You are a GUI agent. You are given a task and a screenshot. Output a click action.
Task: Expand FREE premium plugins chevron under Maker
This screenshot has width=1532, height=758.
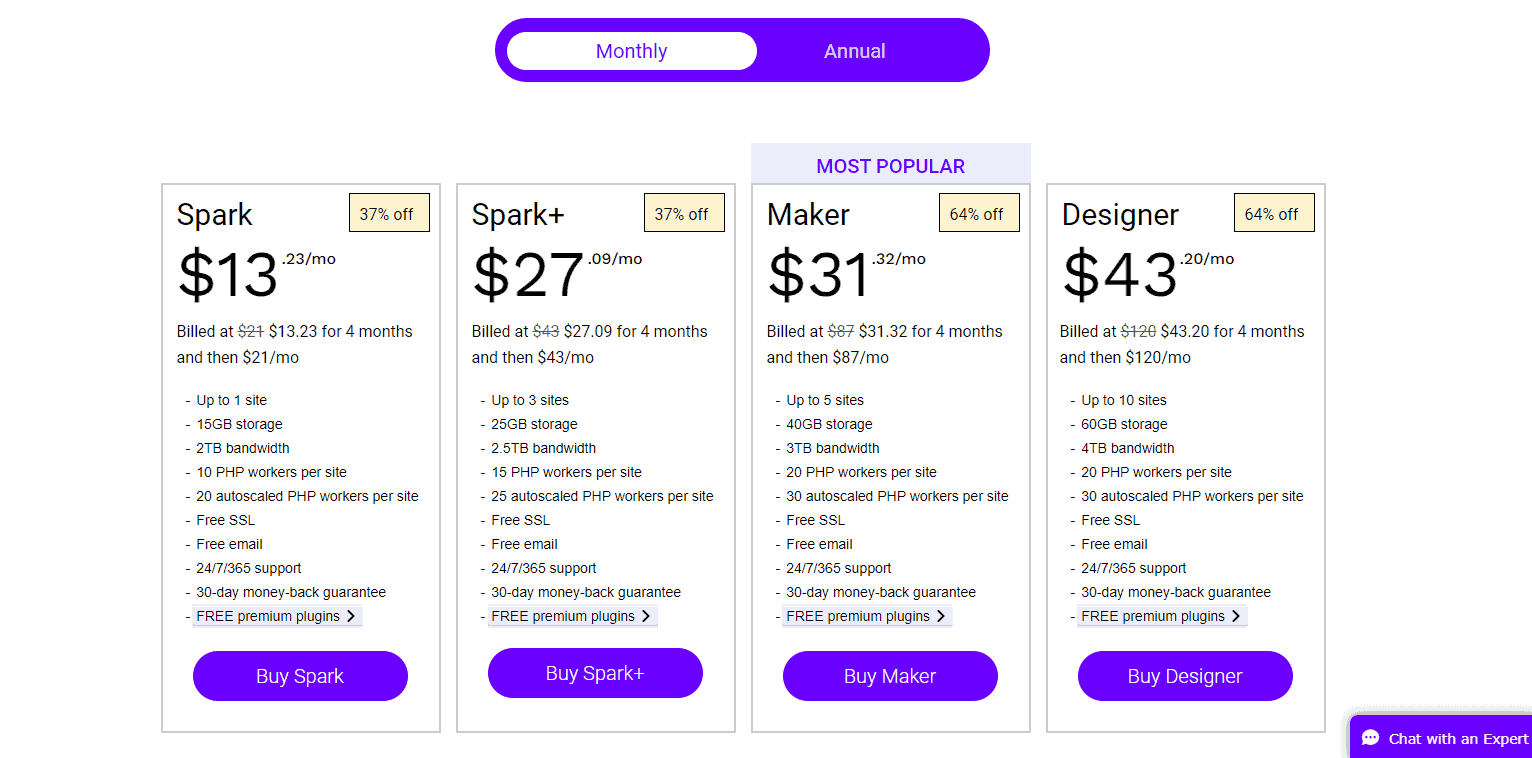[x=940, y=616]
